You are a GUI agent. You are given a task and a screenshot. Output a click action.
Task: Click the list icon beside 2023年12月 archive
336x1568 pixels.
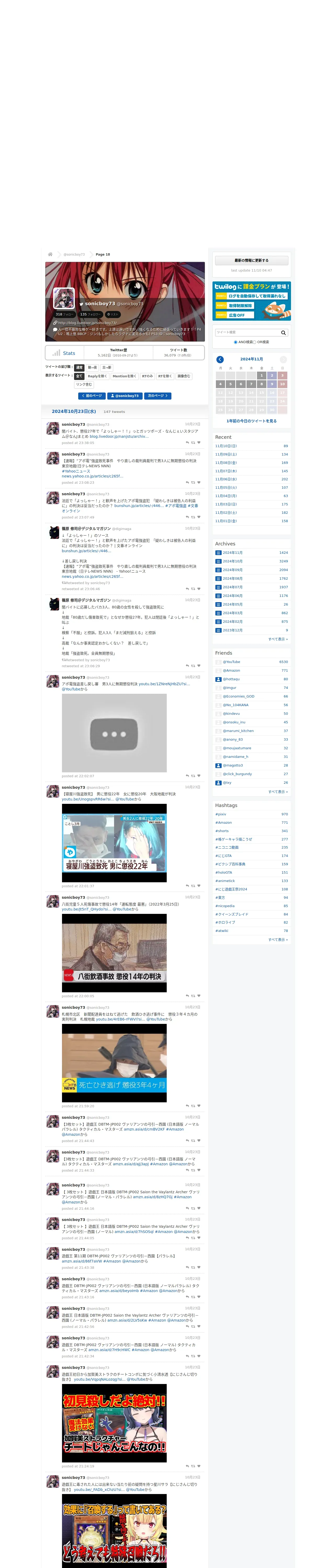(218, 630)
